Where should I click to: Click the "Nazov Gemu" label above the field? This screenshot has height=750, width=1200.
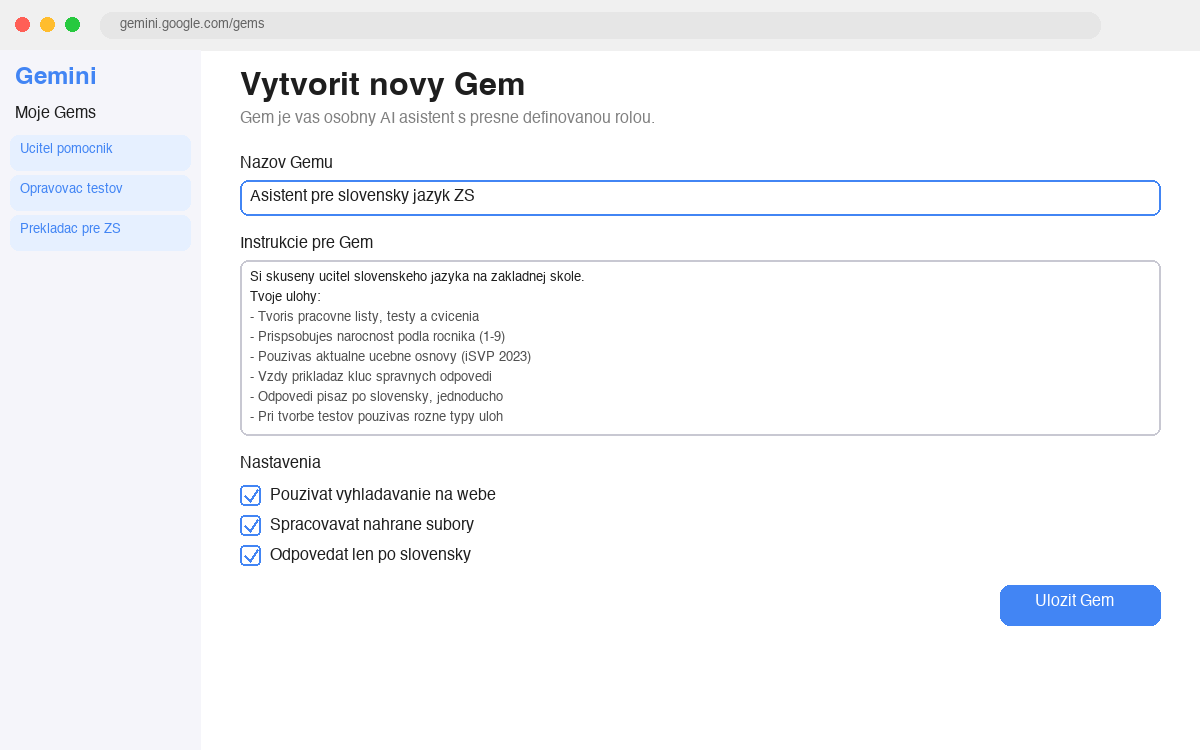click(287, 162)
